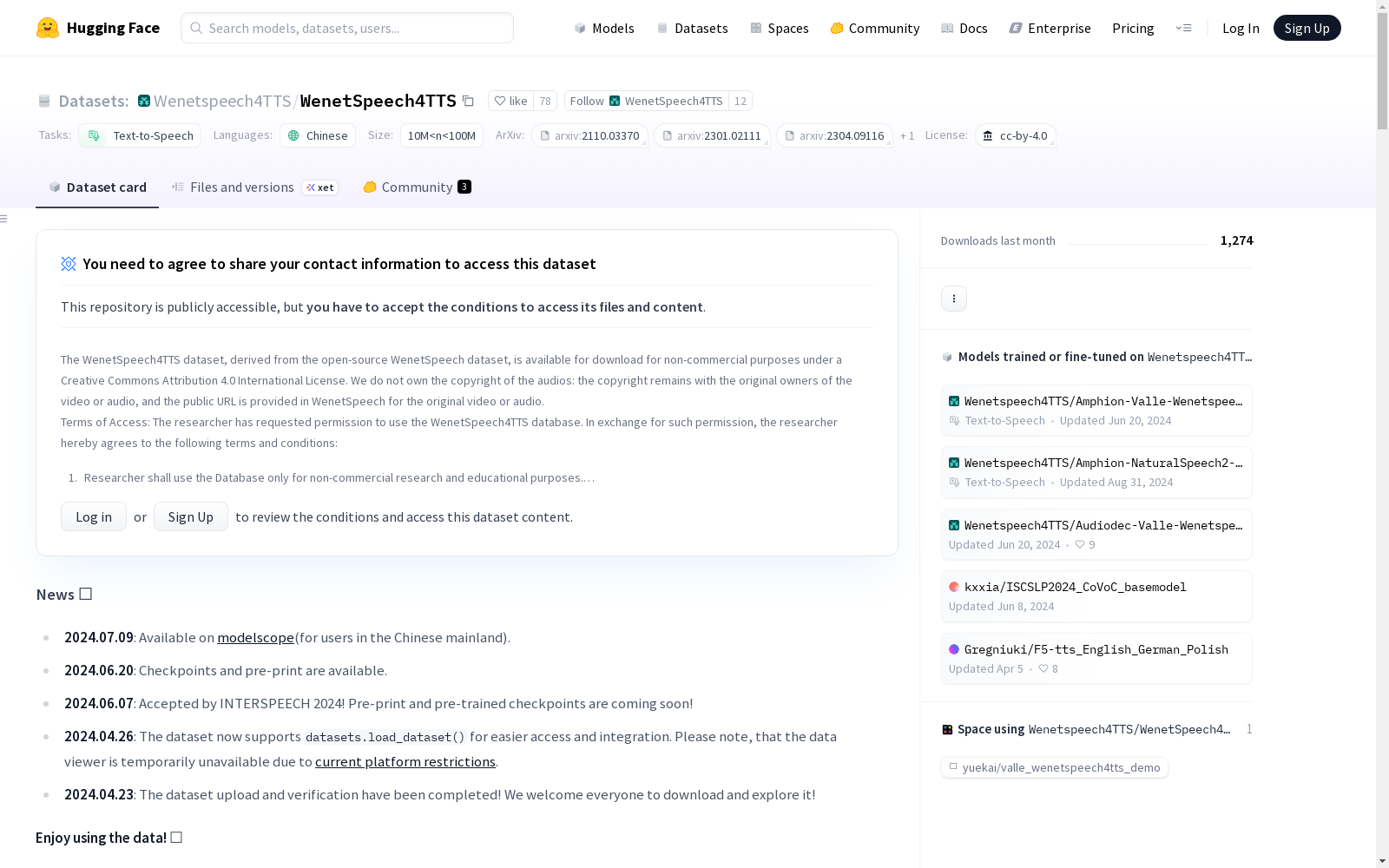Click the access gate icon beside agreement heading
Image resolution: width=1389 pixels, height=868 pixels.
[x=69, y=264]
